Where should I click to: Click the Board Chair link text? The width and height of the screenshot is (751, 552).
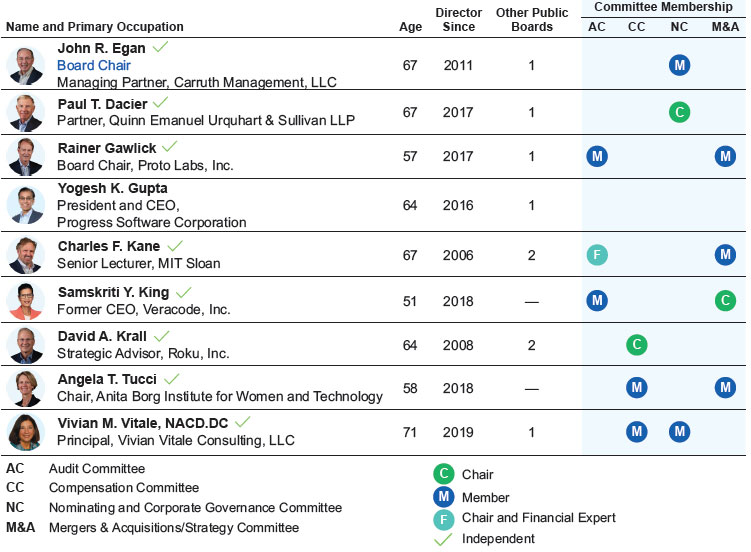click(x=94, y=66)
